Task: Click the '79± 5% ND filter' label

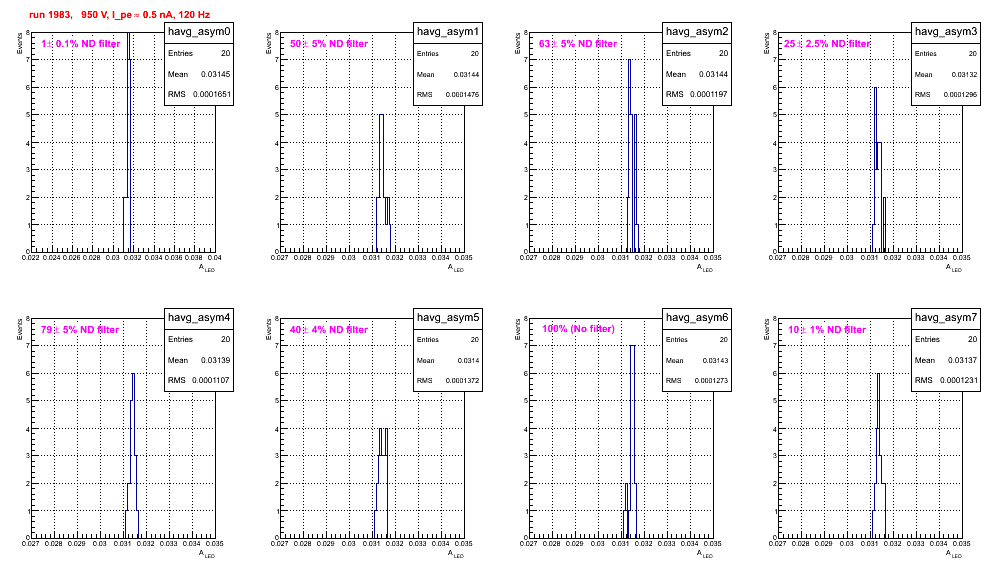Action: click(x=80, y=330)
